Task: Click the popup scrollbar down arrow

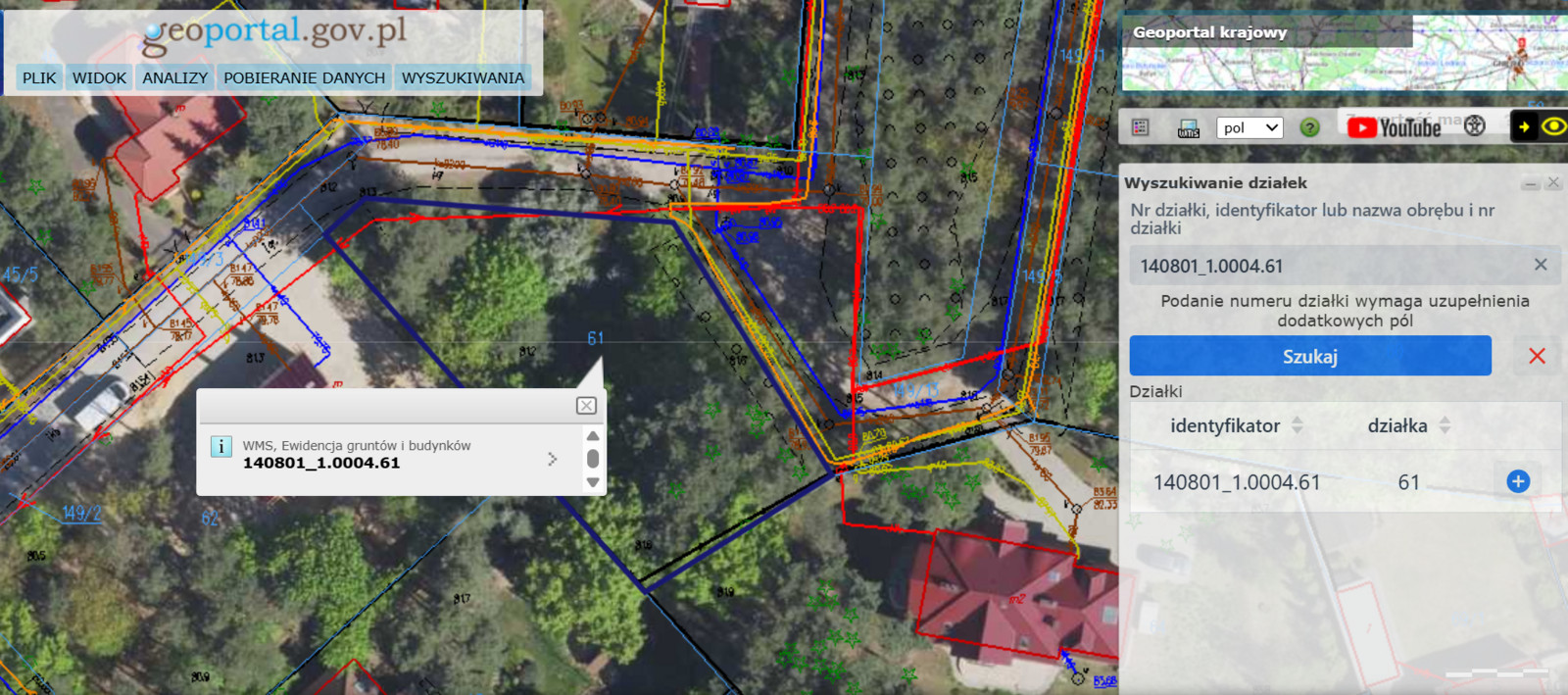Action: [593, 482]
